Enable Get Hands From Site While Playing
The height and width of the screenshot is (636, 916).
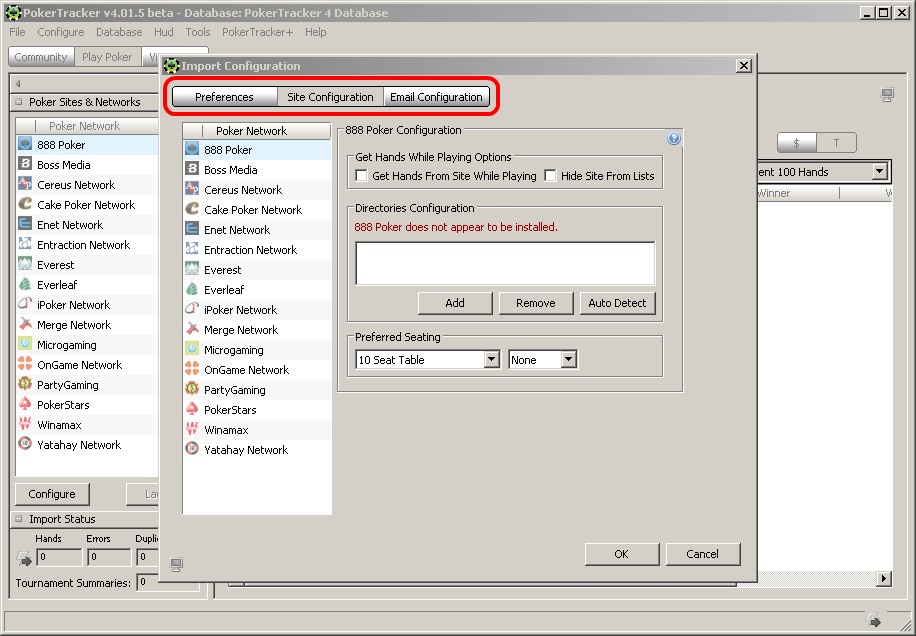362,175
